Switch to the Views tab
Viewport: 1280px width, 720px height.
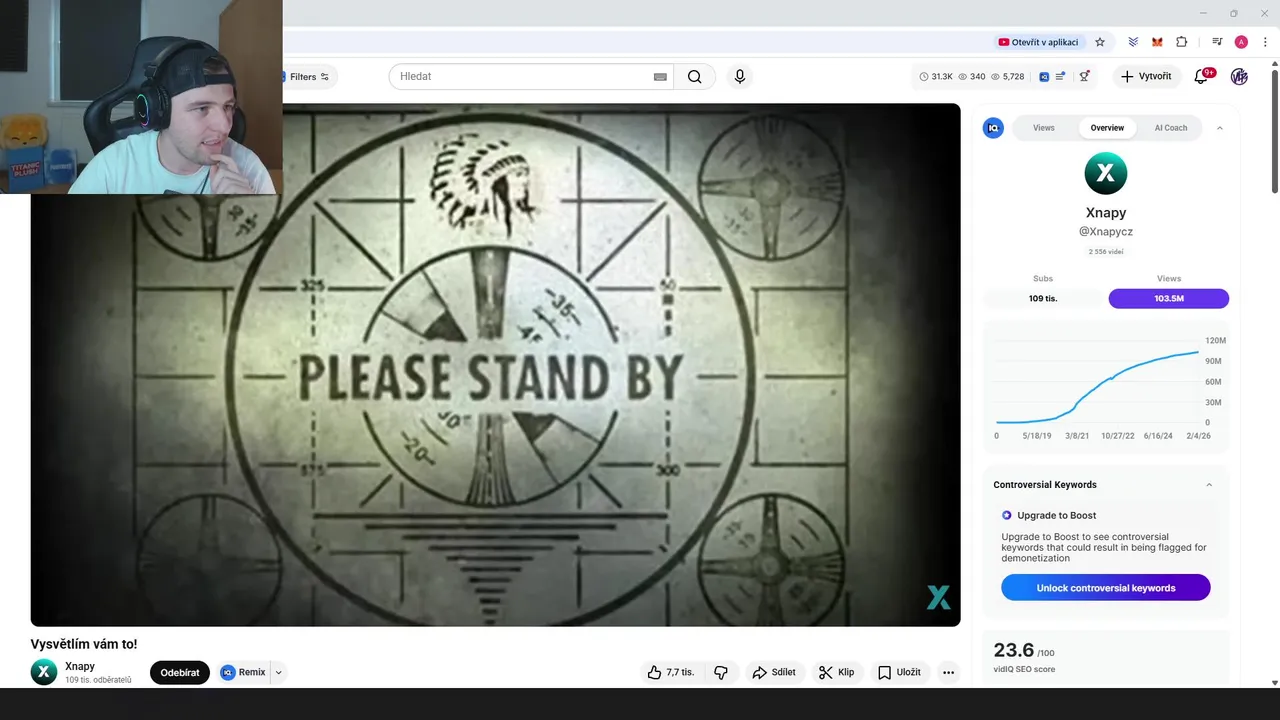pos(1043,128)
